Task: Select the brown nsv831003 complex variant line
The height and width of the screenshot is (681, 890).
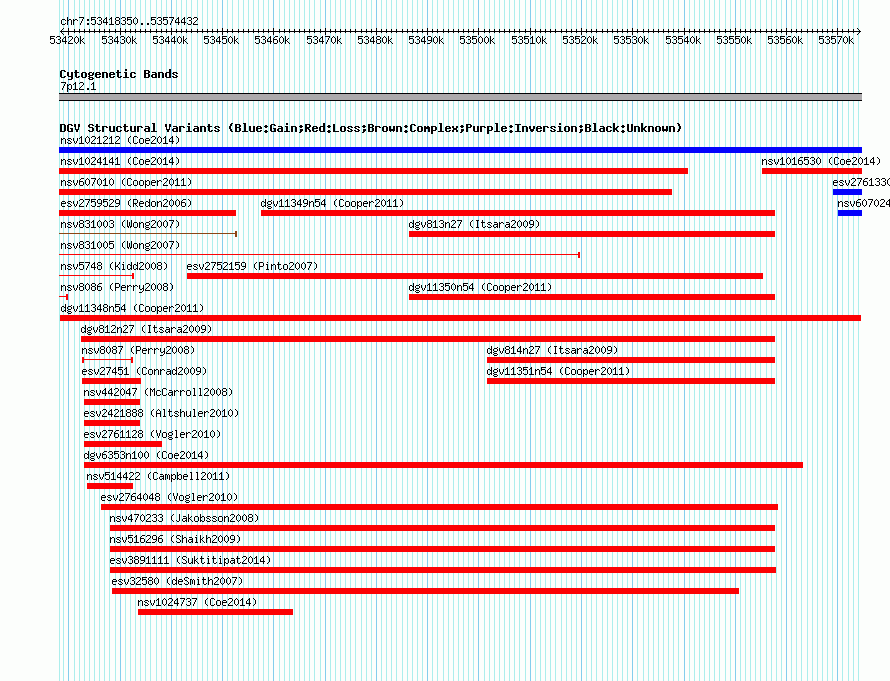Action: [148, 234]
